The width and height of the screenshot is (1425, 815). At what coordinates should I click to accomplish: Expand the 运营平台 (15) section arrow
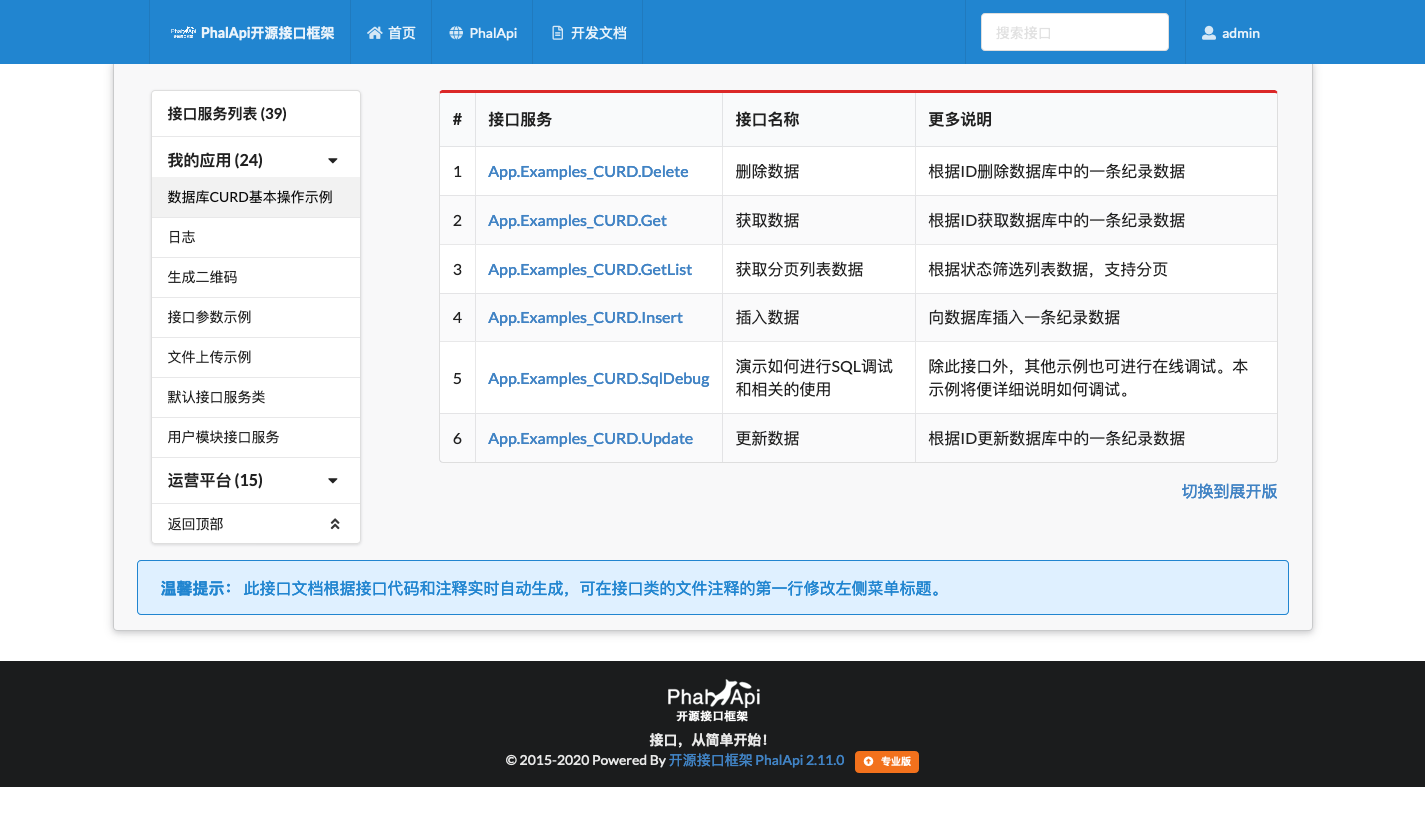click(x=333, y=481)
